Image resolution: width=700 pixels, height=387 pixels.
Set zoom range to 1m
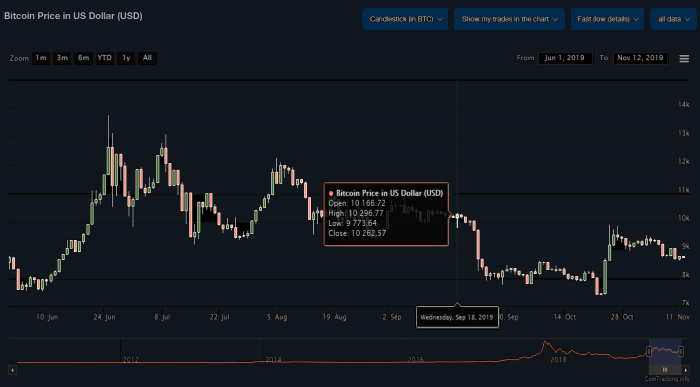41,58
